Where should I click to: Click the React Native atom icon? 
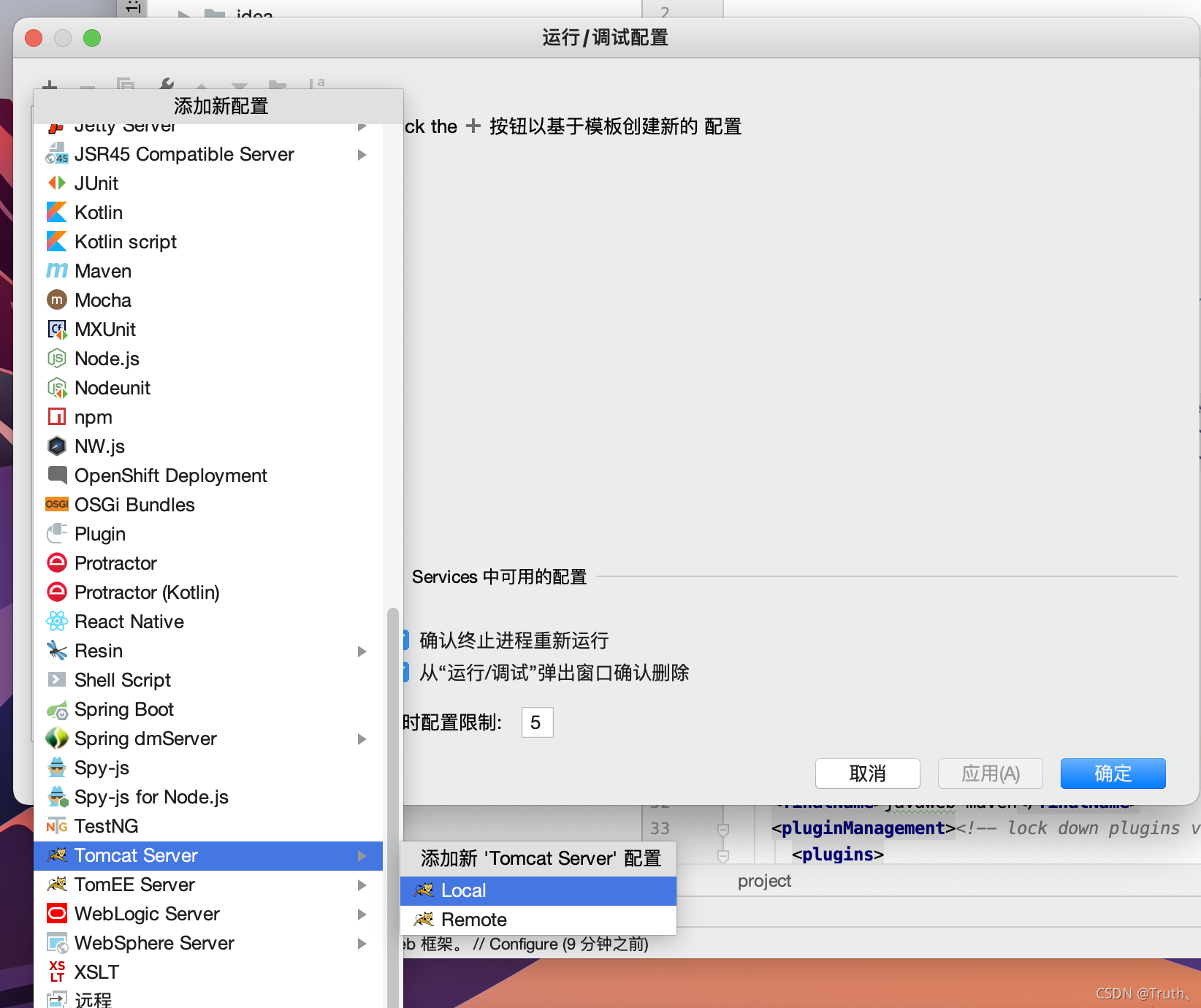[57, 621]
